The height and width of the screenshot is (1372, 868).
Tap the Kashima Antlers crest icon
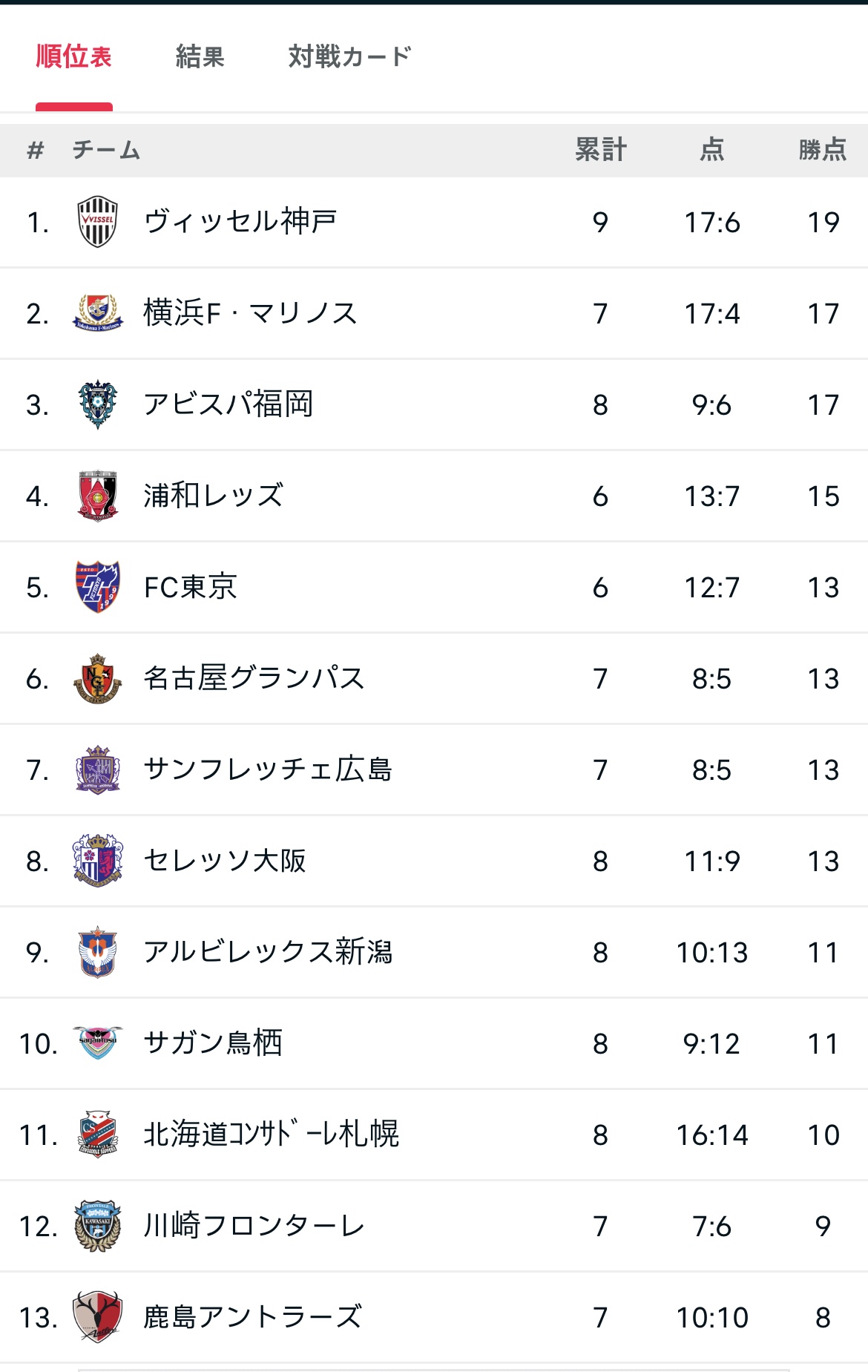(97, 1317)
